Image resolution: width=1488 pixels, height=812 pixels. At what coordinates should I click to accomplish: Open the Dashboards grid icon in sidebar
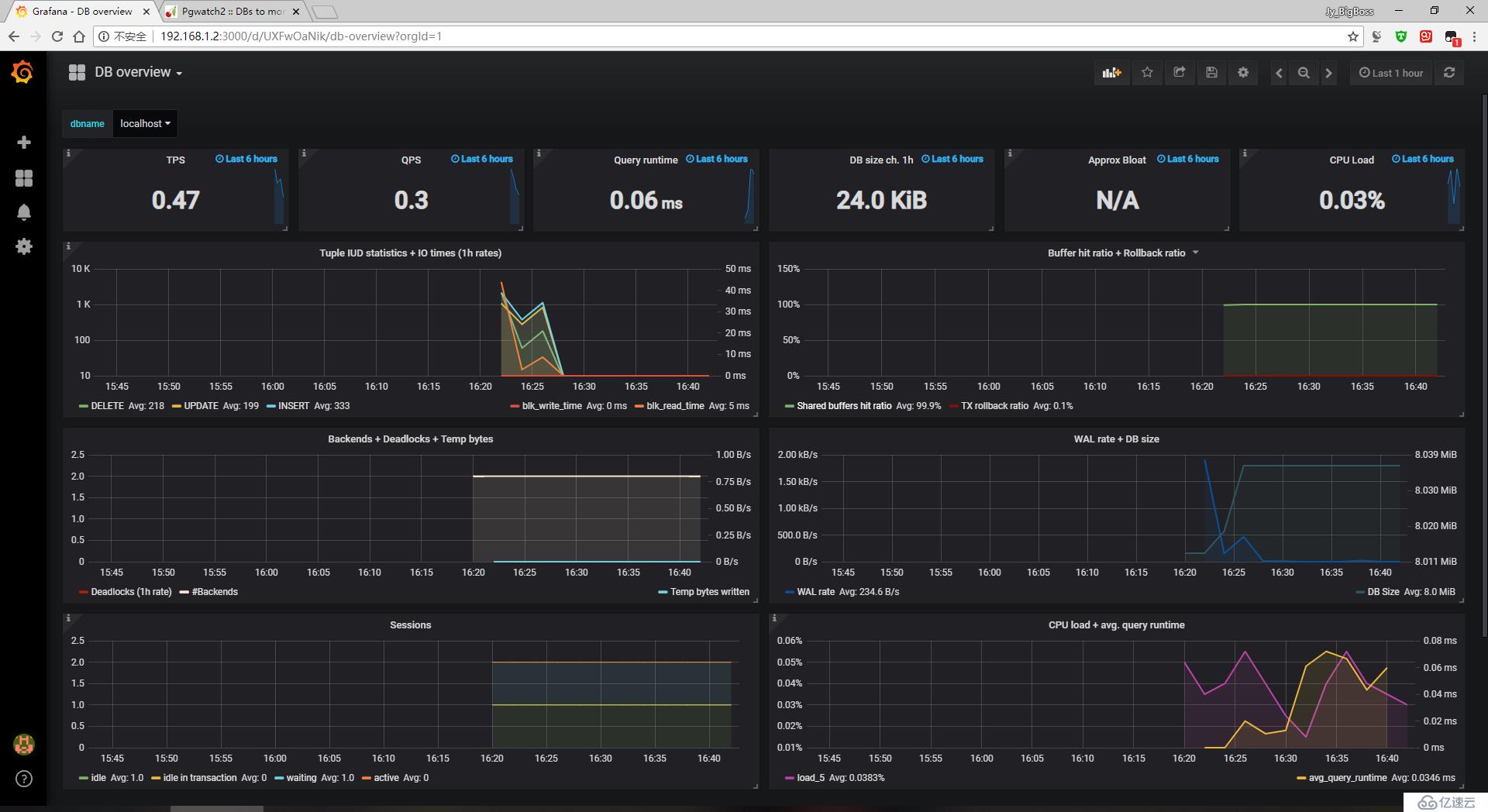click(x=24, y=178)
